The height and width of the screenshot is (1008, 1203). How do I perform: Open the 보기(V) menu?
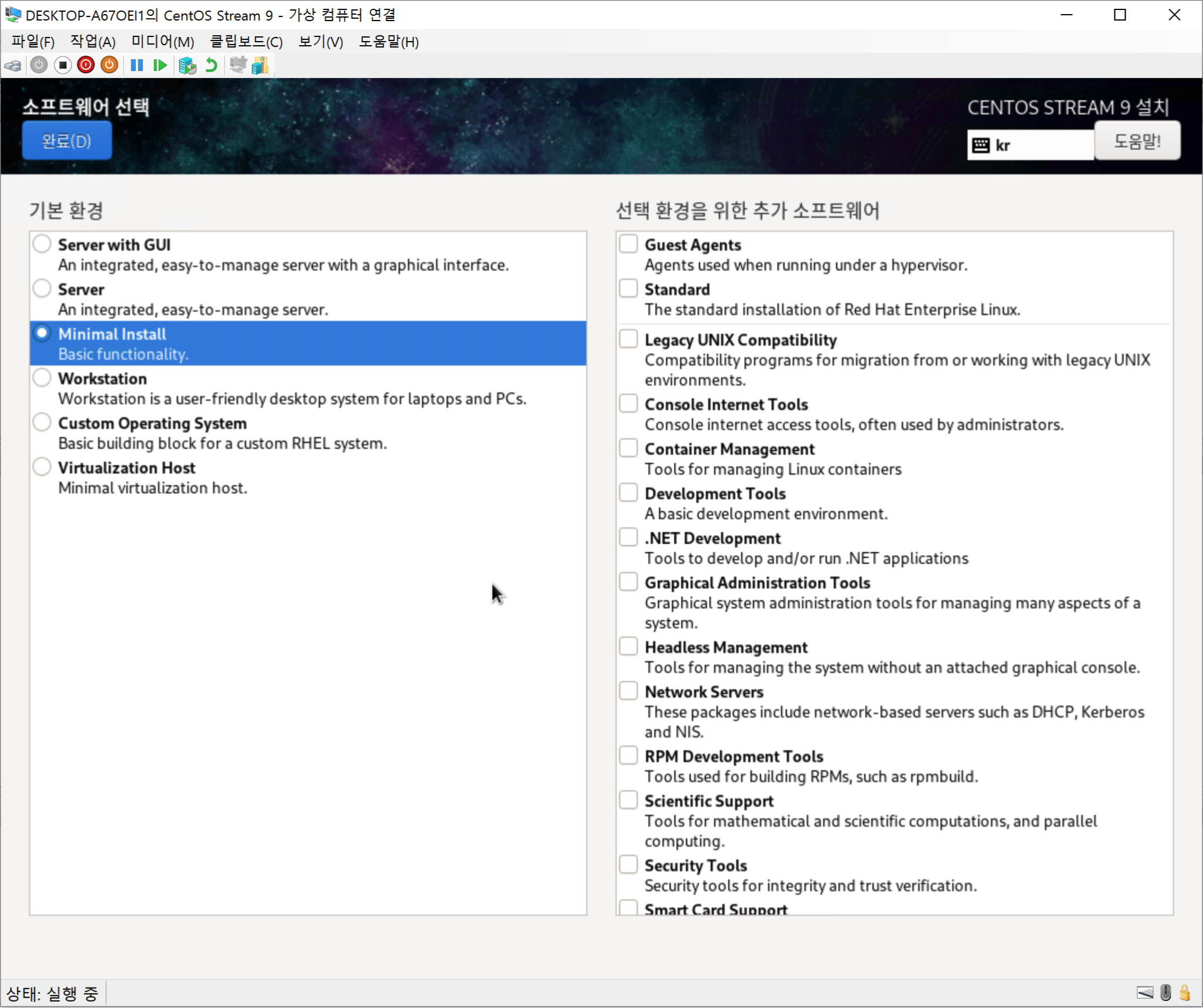point(321,42)
